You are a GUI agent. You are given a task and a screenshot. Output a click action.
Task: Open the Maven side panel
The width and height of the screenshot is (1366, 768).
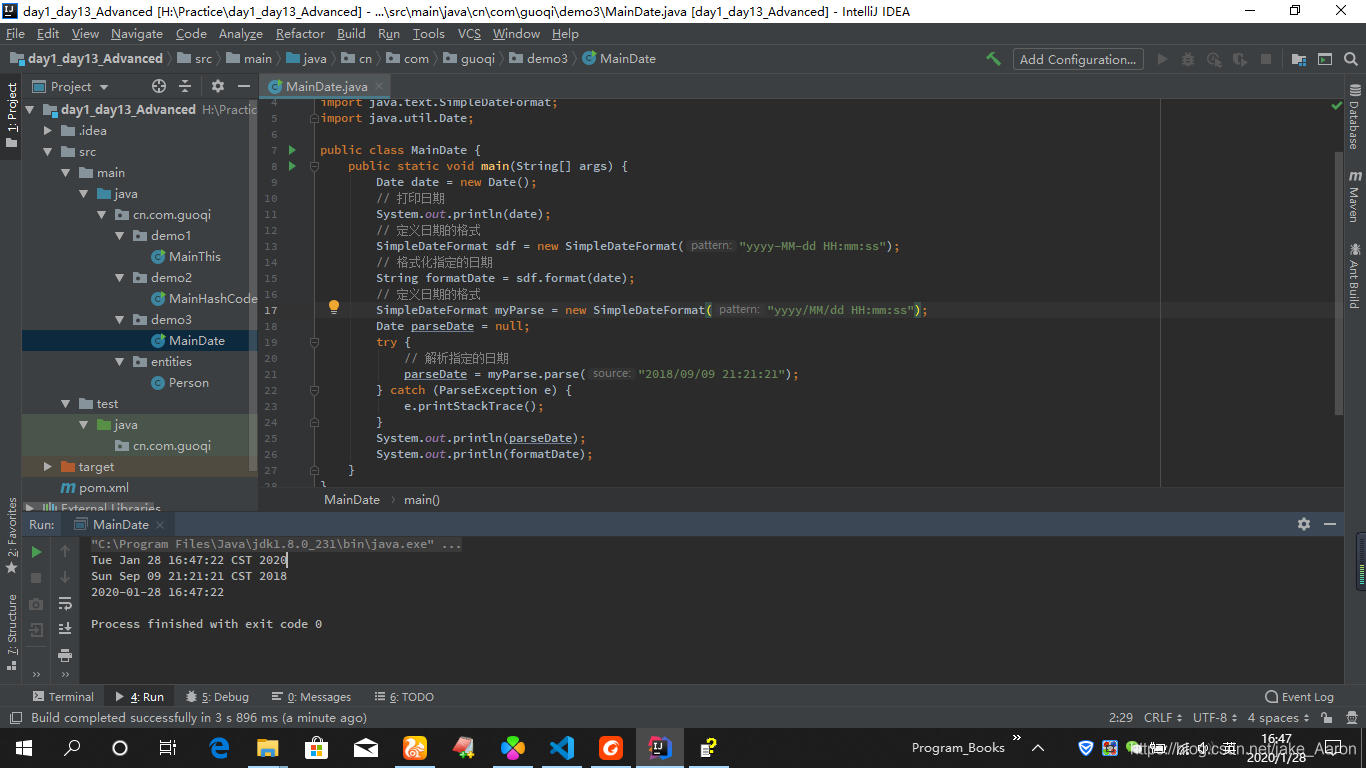pyautogui.click(x=1354, y=196)
